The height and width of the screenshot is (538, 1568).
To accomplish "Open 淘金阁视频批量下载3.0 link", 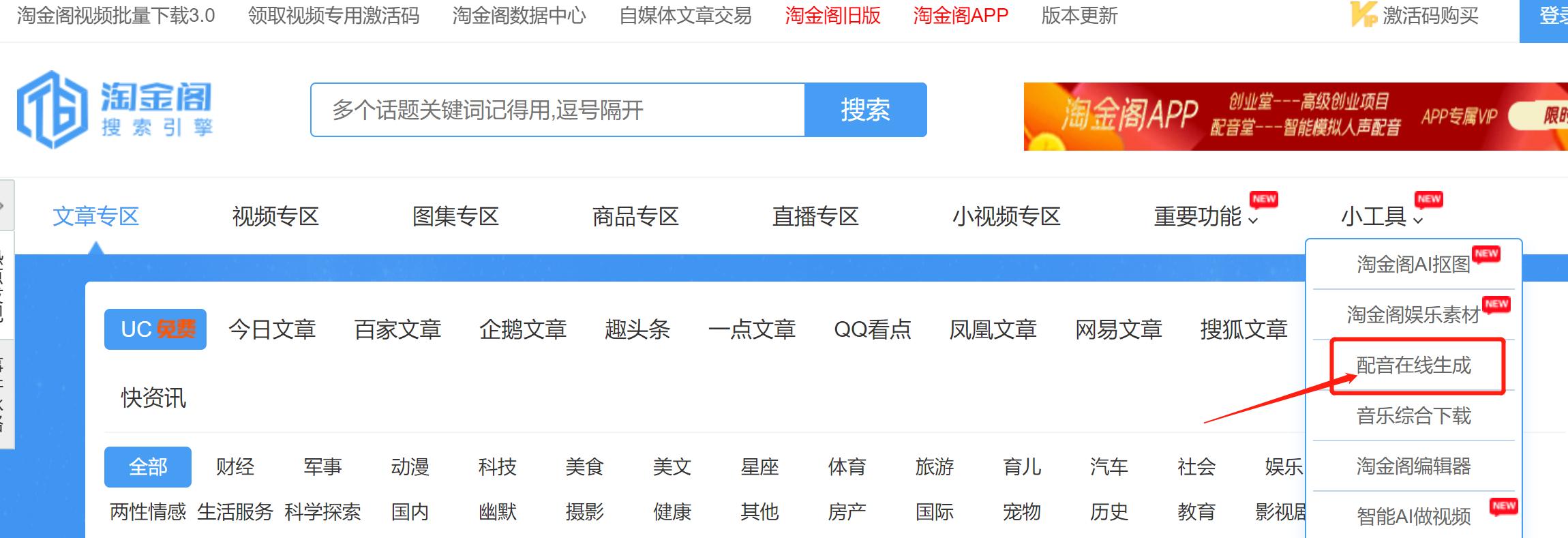I will (116, 16).
